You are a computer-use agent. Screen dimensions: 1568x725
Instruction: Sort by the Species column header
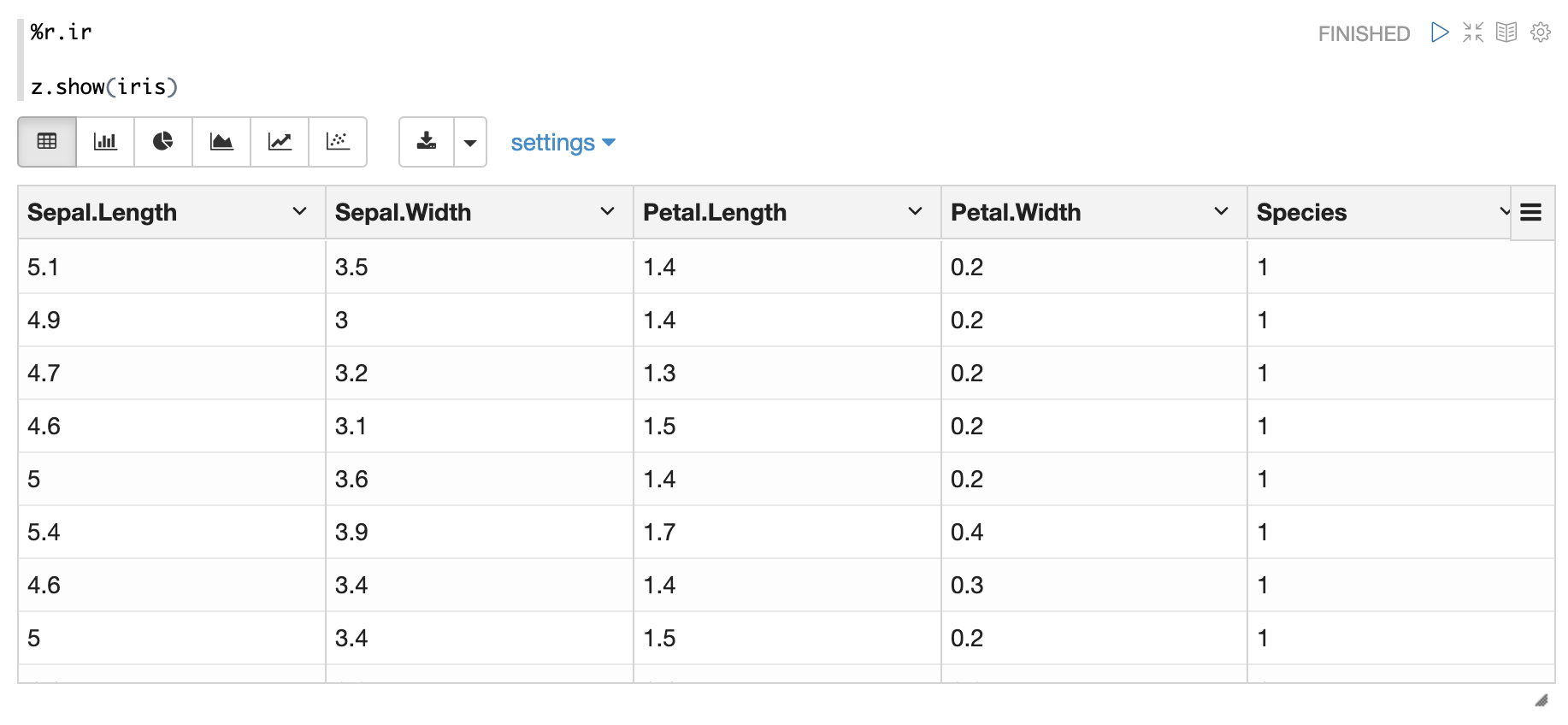(1301, 212)
